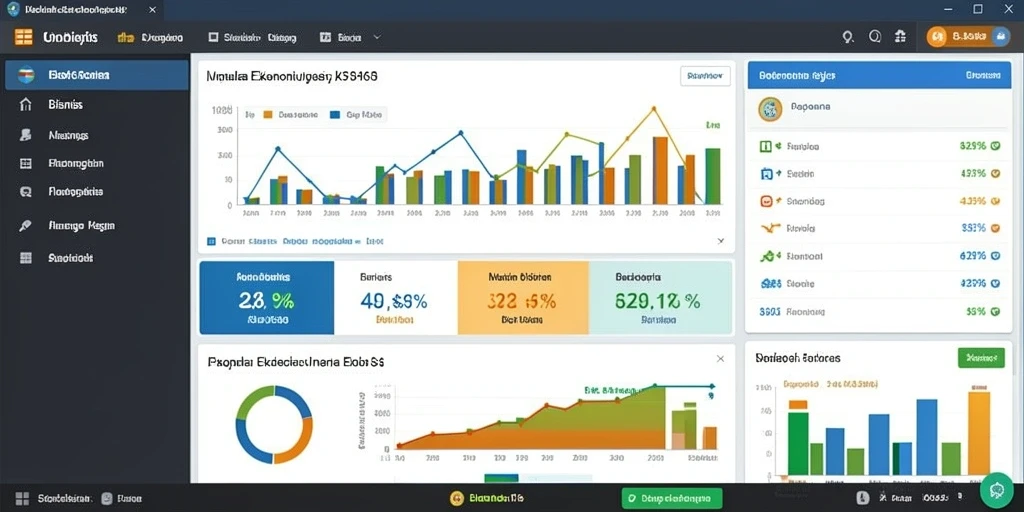Viewport: 1024px width, 512px height.
Task: Expand the chevron below the main chart panel
Action: (x=720, y=241)
